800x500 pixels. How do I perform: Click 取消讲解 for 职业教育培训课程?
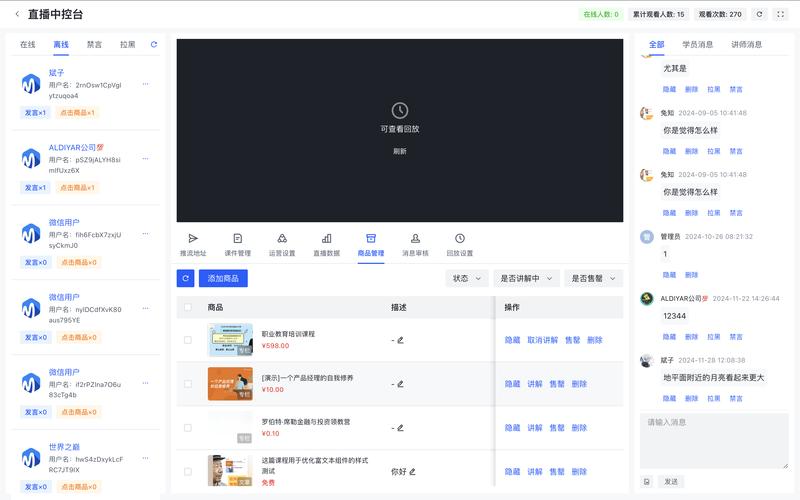coord(543,340)
